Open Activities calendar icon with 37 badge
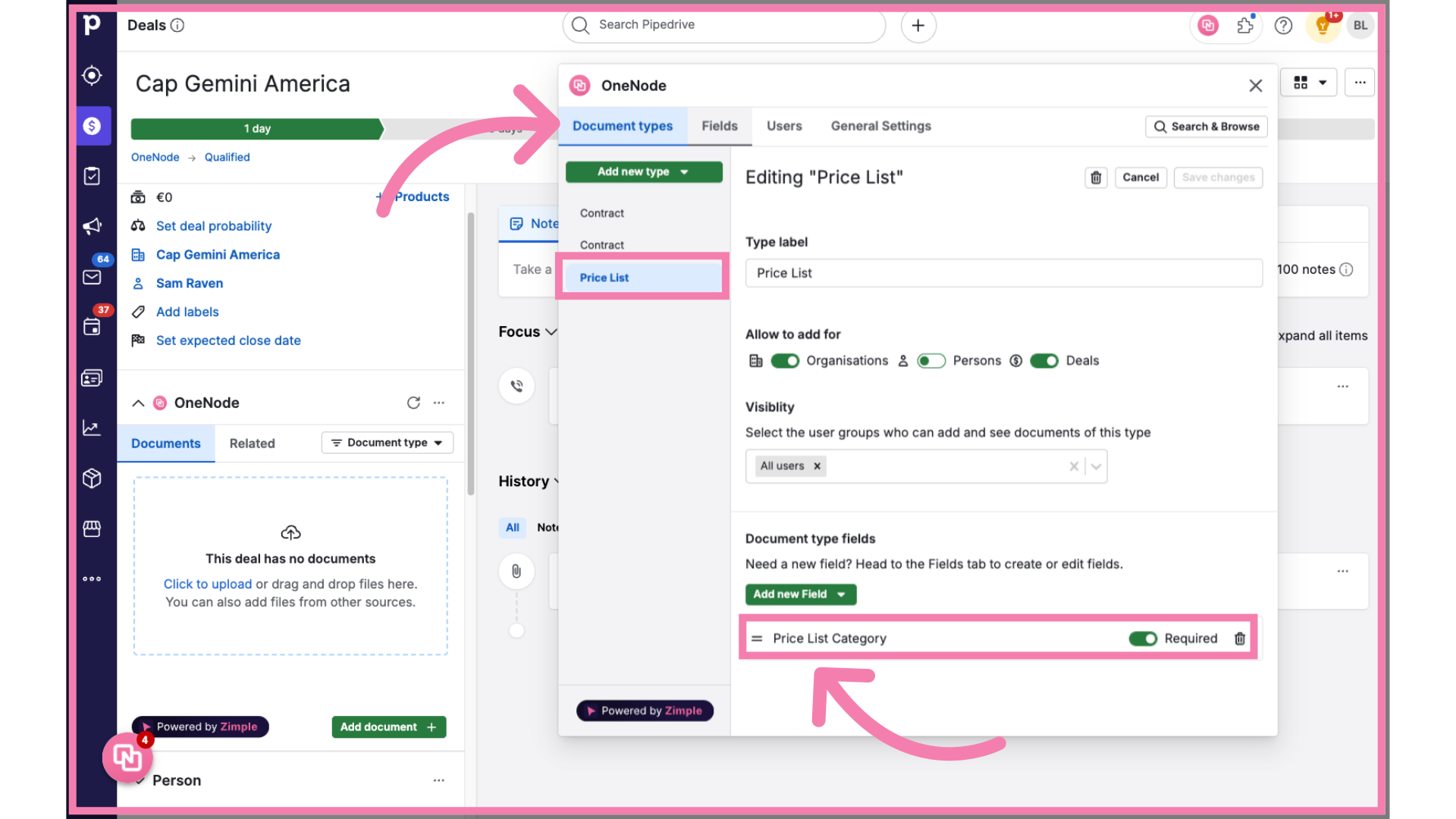The height and width of the screenshot is (819, 1456). click(x=92, y=327)
